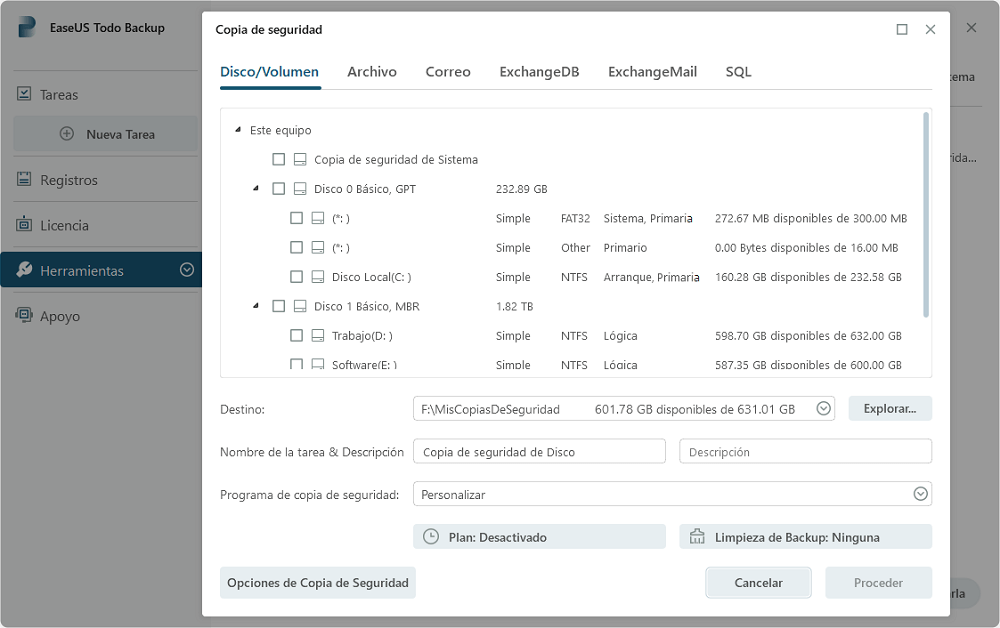The image size is (1000, 628).
Task: Tick the Disco Local(C:) checkbox
Action: (297, 277)
